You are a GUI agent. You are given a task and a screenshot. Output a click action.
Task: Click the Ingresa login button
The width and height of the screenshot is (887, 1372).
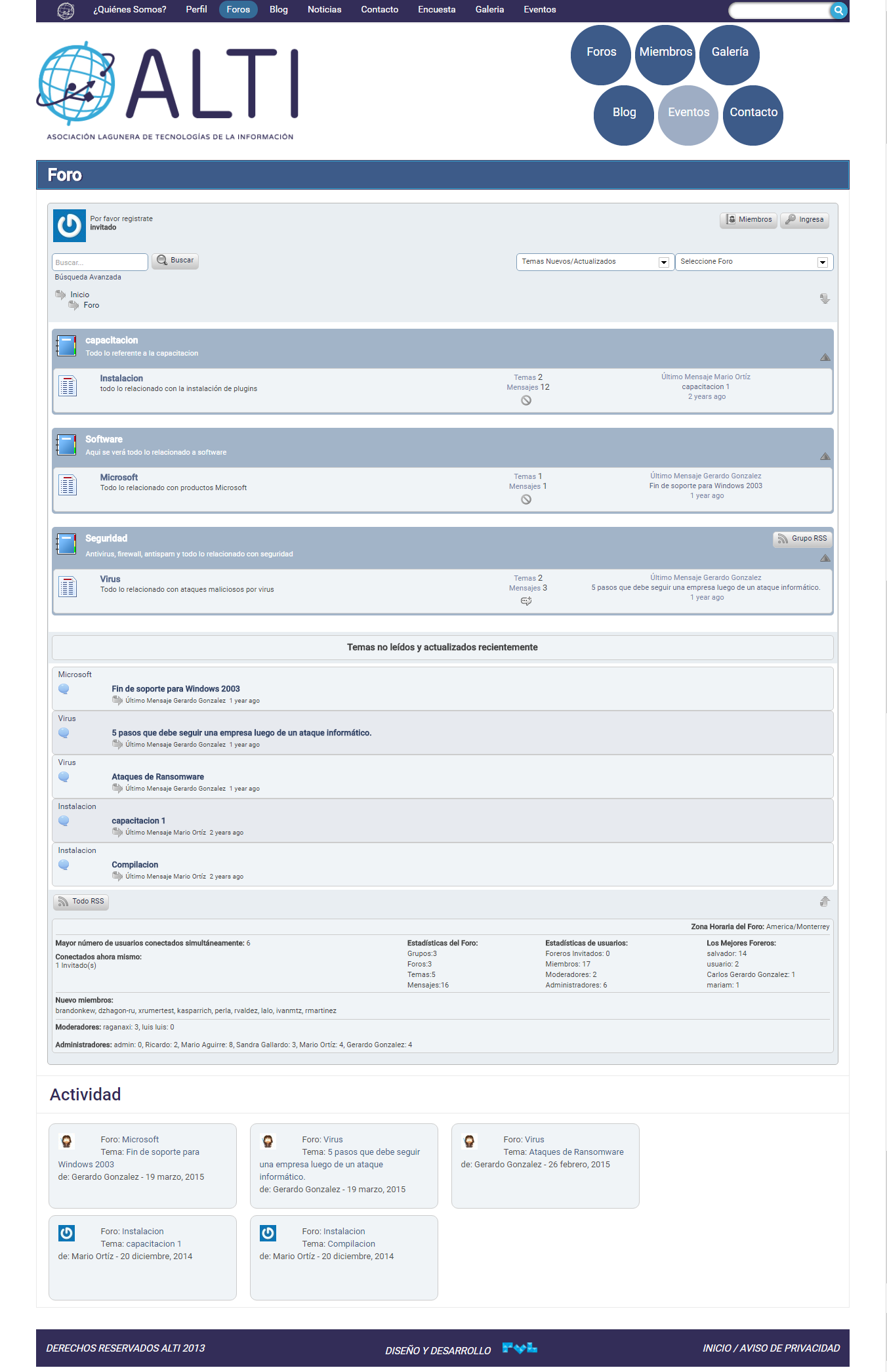(x=804, y=220)
